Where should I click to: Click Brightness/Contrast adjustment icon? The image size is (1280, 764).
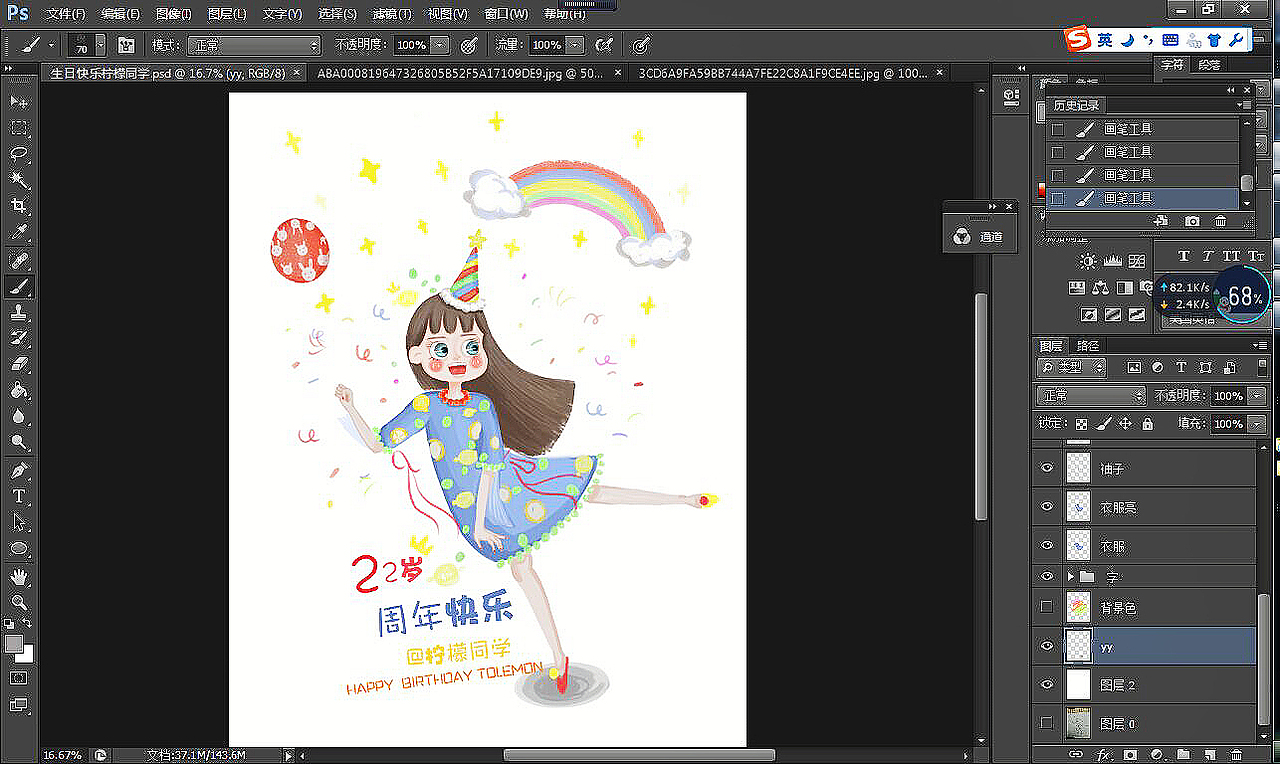click(1088, 261)
